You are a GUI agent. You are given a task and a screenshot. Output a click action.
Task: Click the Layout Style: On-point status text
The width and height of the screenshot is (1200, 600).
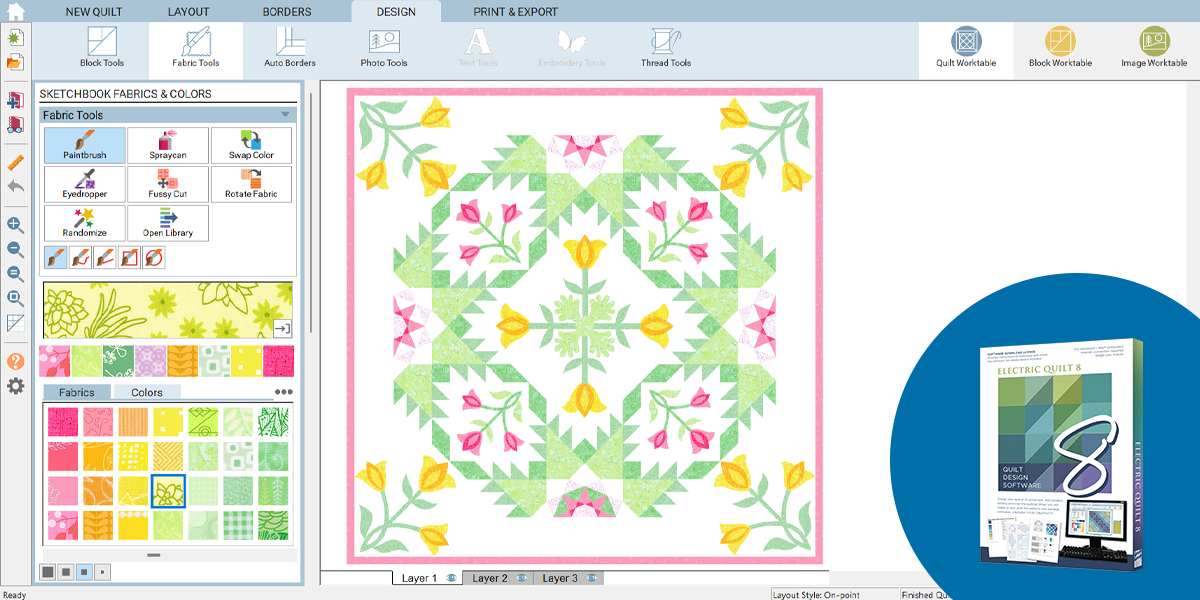tap(817, 594)
